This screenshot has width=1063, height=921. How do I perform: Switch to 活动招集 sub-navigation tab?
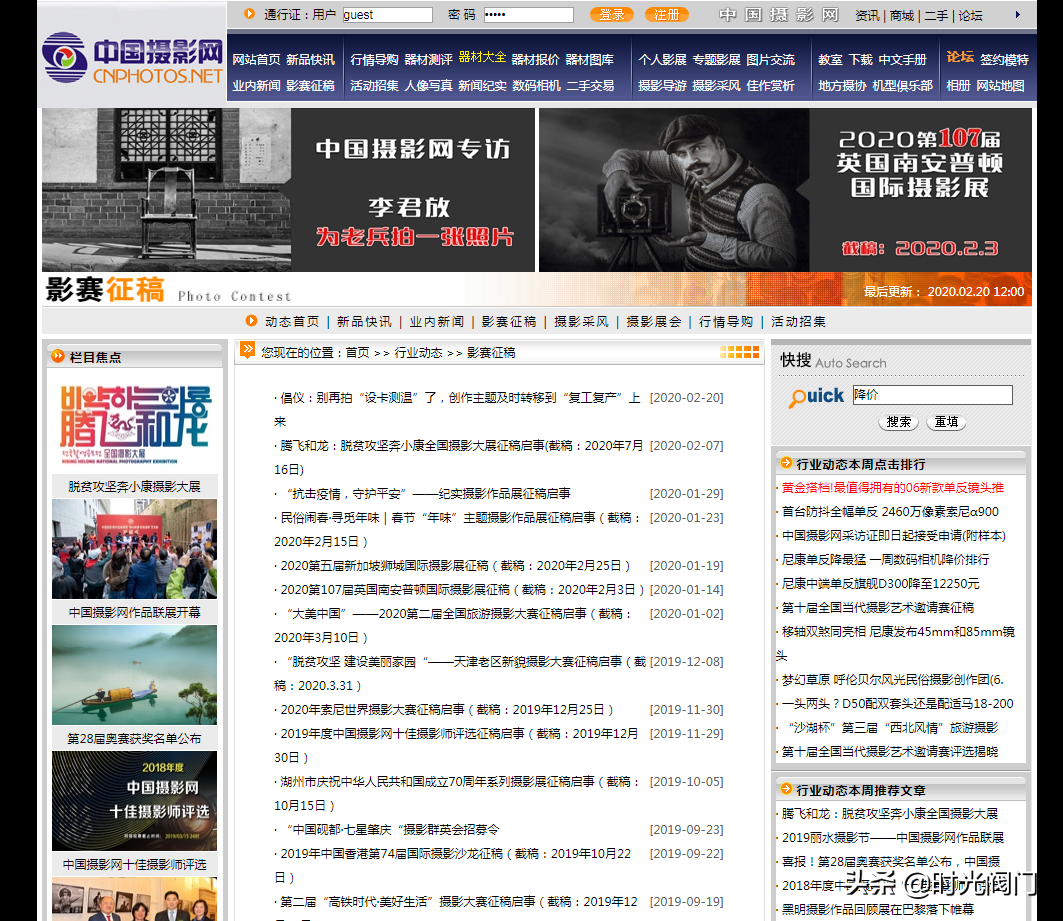tap(798, 321)
